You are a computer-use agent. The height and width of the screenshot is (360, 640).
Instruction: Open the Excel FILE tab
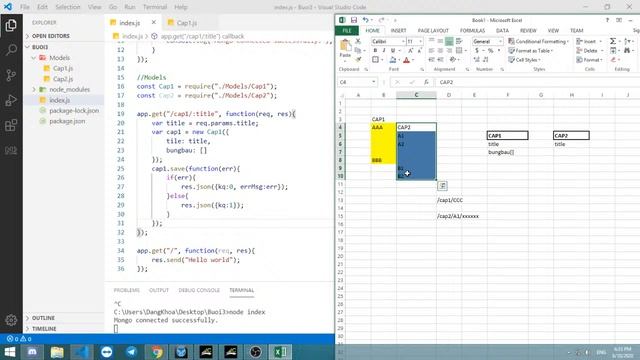(x=347, y=31)
